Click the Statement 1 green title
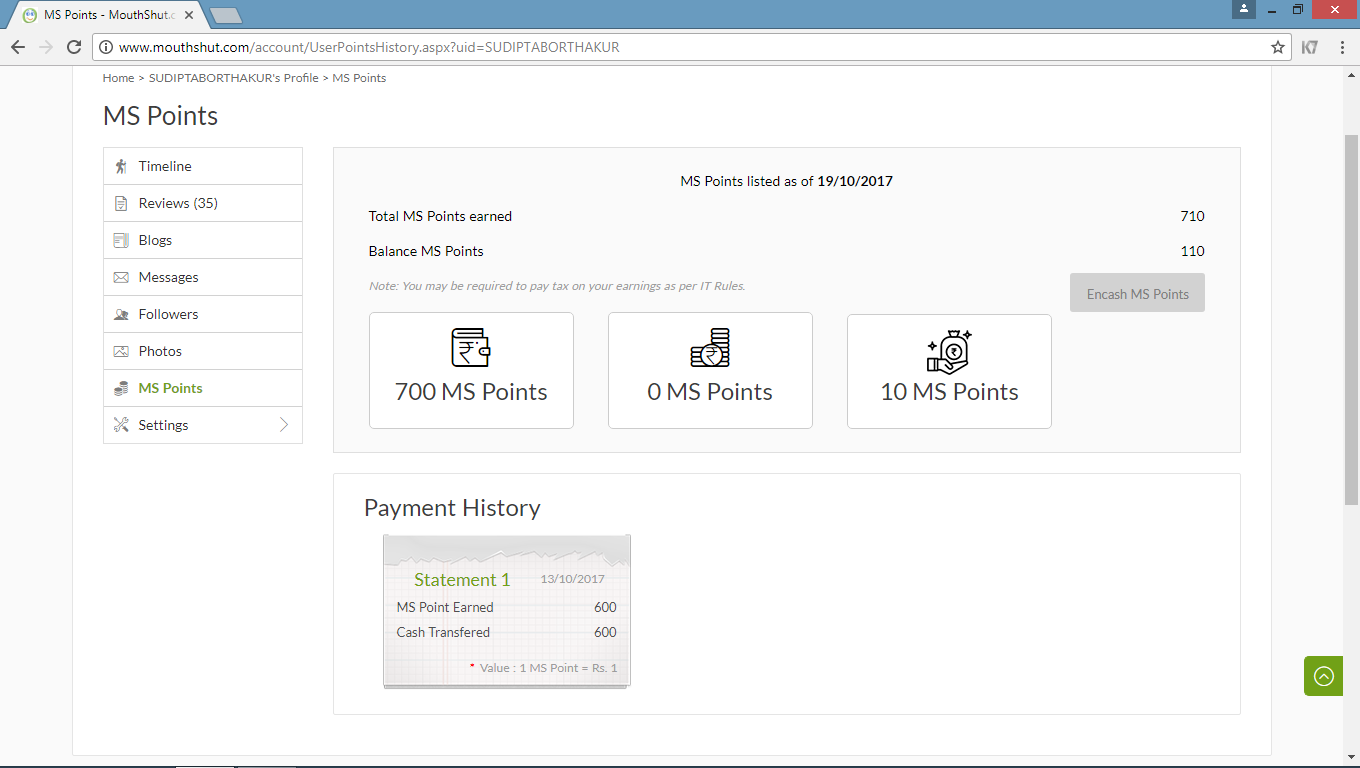This screenshot has height=768, width=1360. [x=462, y=580]
